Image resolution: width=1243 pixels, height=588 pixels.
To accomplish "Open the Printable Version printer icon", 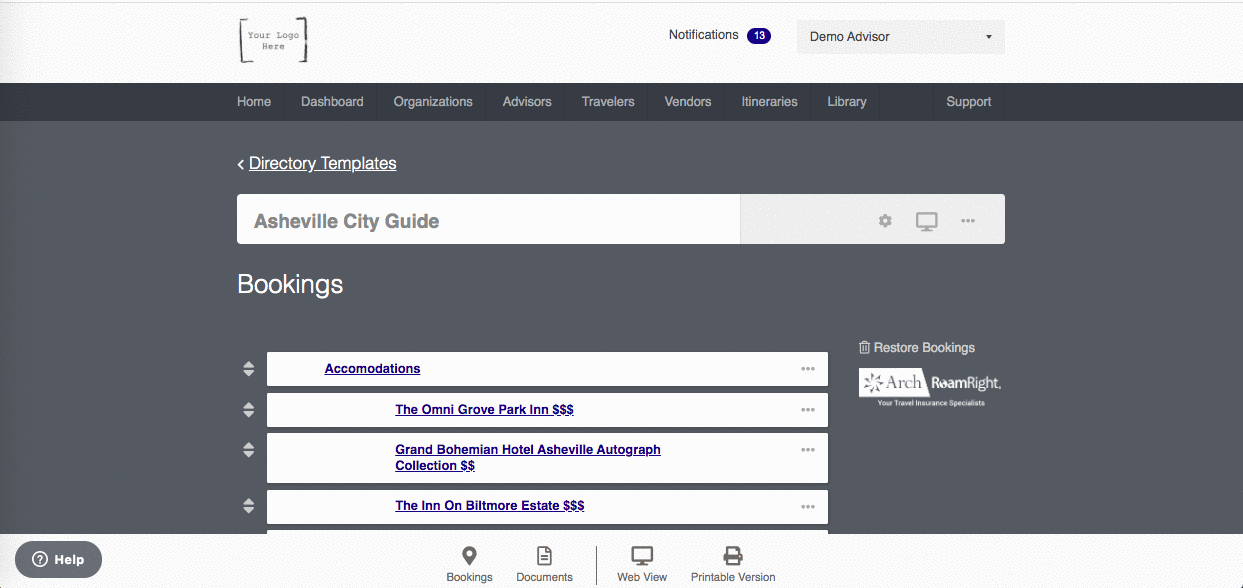I will [733, 556].
